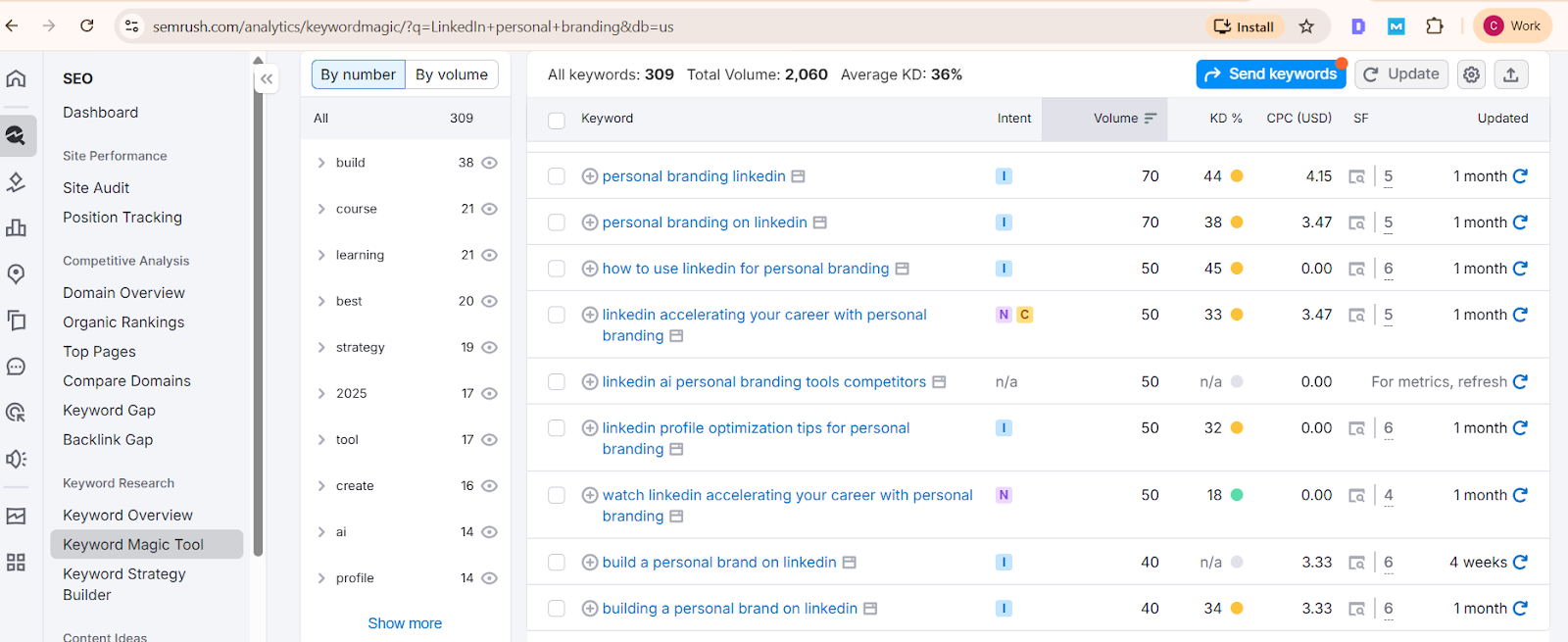The image size is (1568, 642).
Task: Click the KD % column header
Action: click(x=1226, y=119)
